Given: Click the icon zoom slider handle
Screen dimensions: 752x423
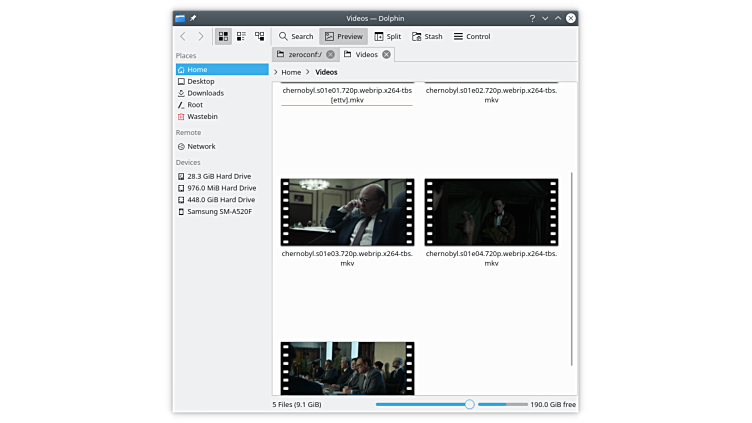Looking at the screenshot, I should pyautogui.click(x=469, y=404).
